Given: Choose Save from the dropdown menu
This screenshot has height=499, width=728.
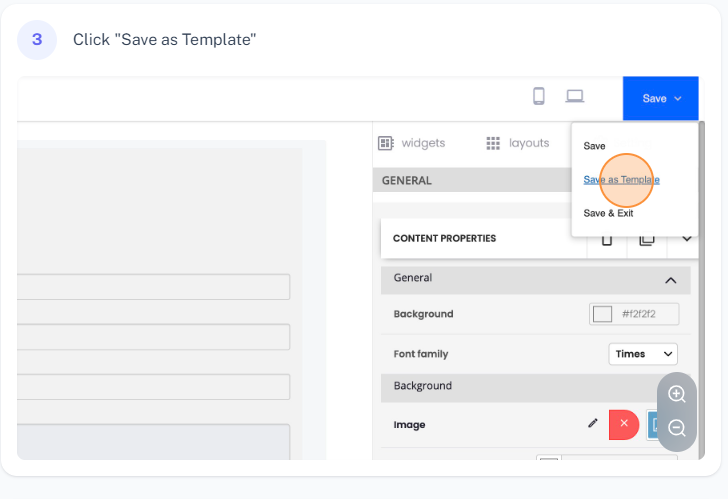Looking at the screenshot, I should click(595, 146).
